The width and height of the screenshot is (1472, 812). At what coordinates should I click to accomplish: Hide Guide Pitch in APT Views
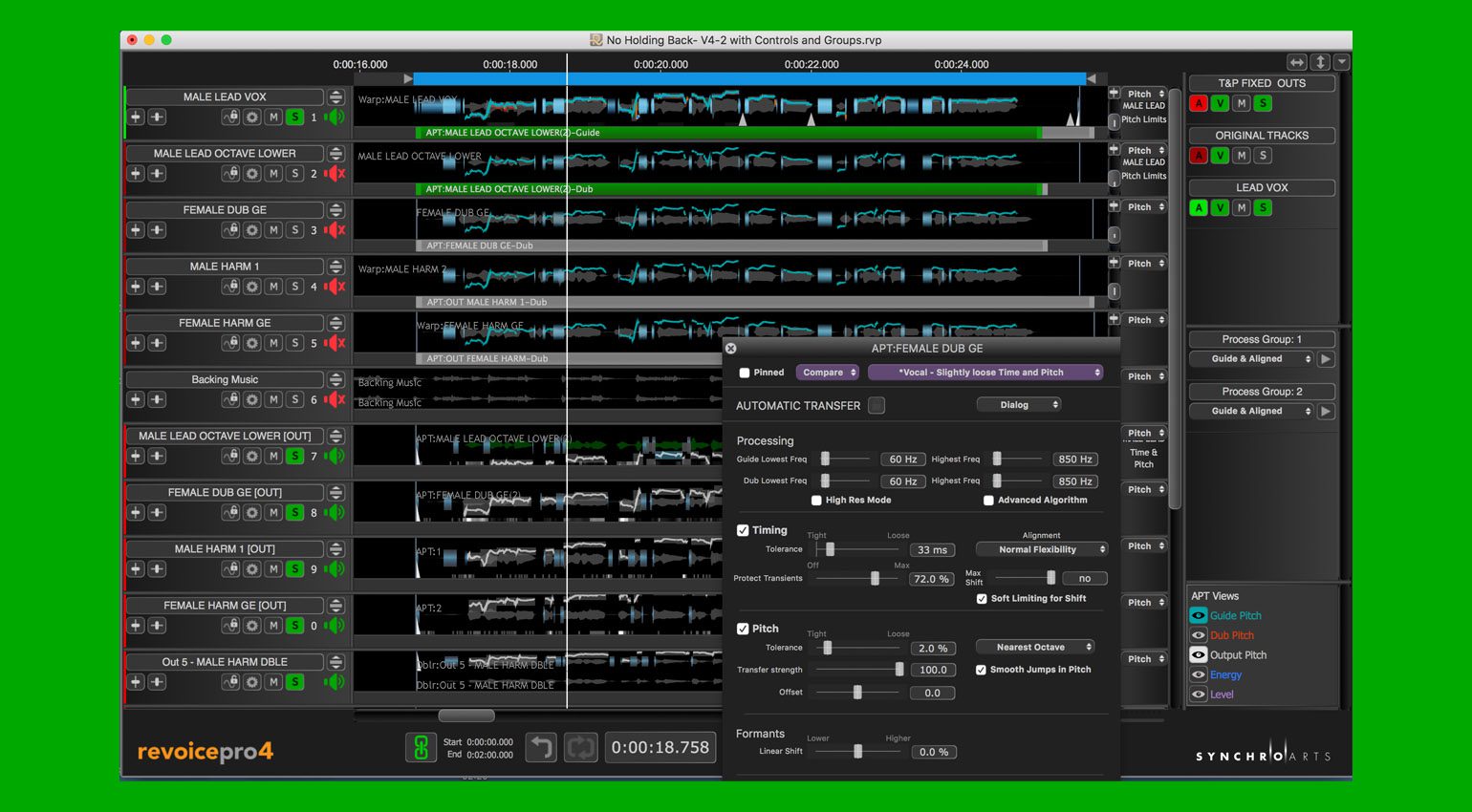[x=1198, y=616]
